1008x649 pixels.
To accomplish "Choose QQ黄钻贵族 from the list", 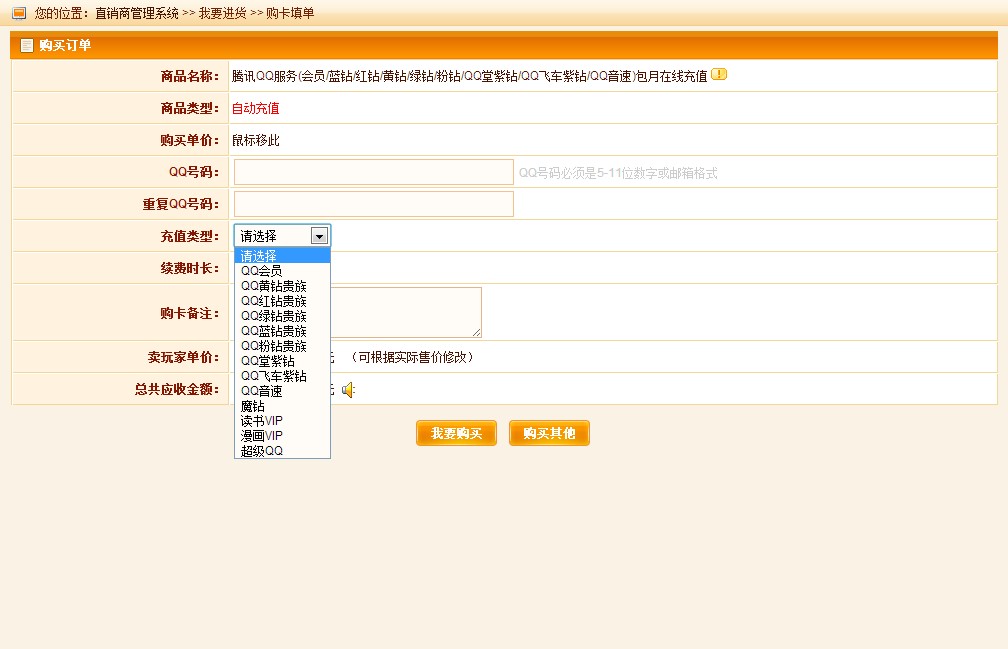I will (x=282, y=286).
